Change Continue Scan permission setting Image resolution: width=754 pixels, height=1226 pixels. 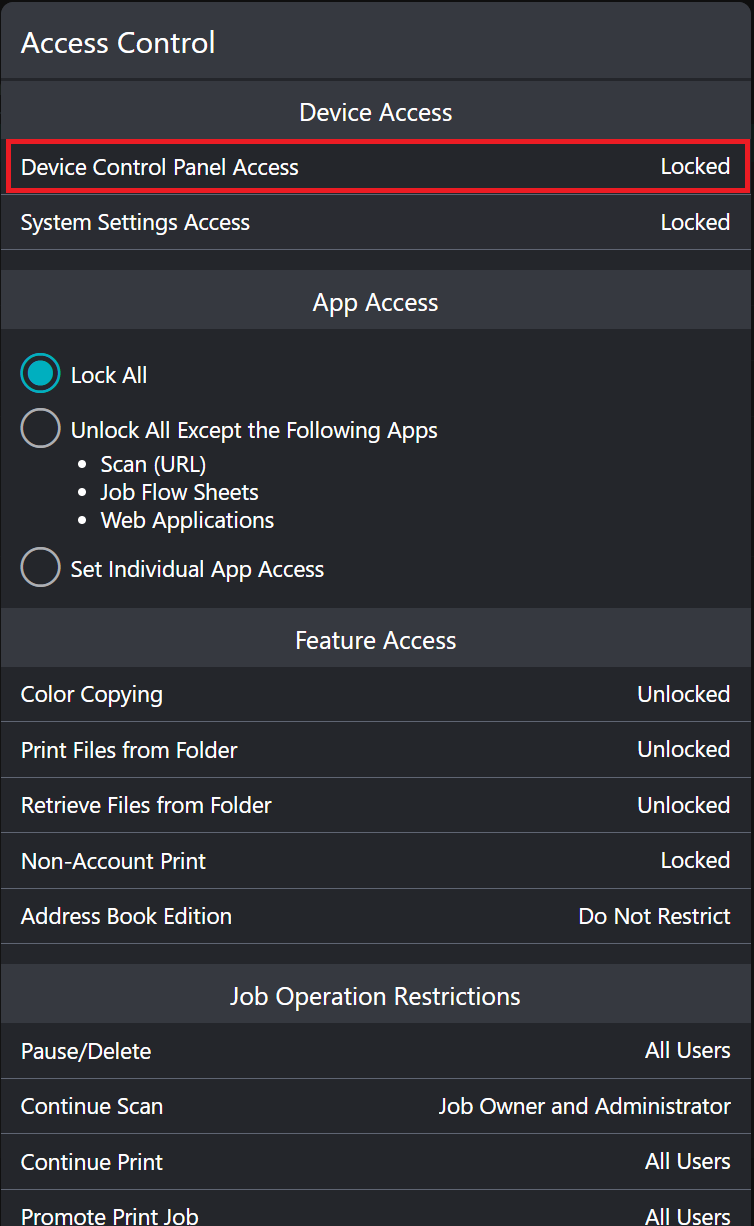point(376,1106)
